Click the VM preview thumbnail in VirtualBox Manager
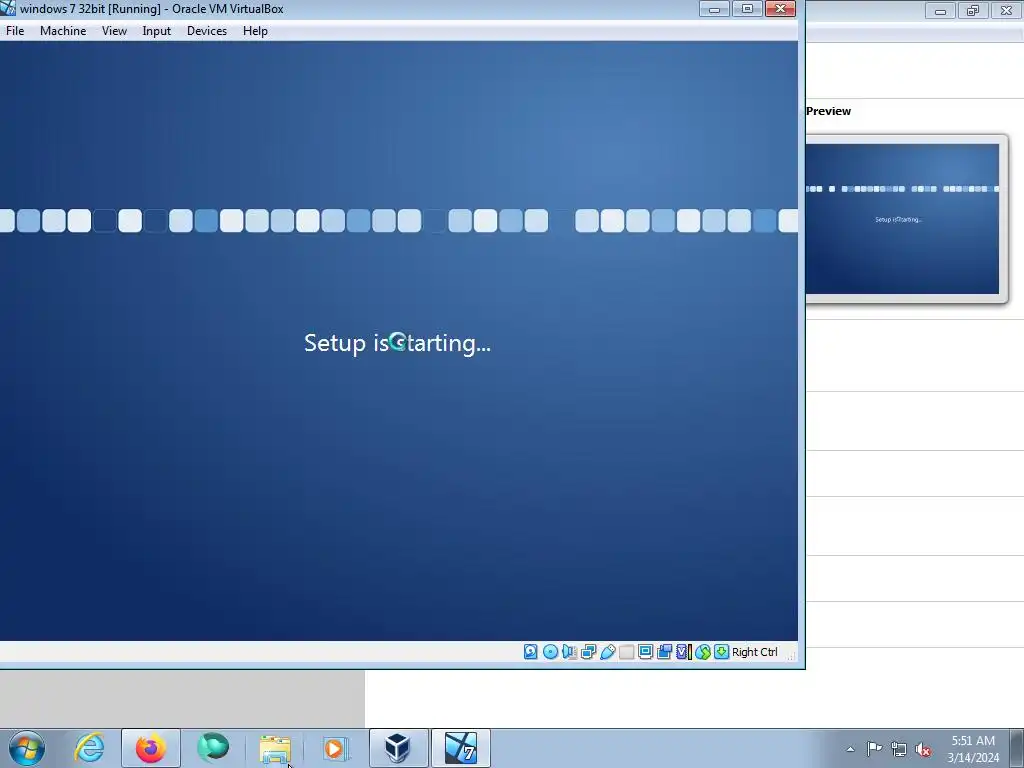1024x768 pixels. (x=902, y=219)
